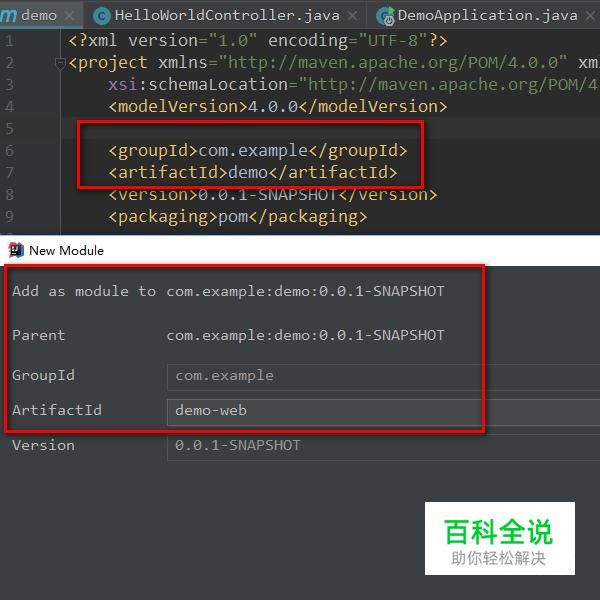The width and height of the screenshot is (600, 600).
Task: Switch to the demo pom tab
Action: 39,15
